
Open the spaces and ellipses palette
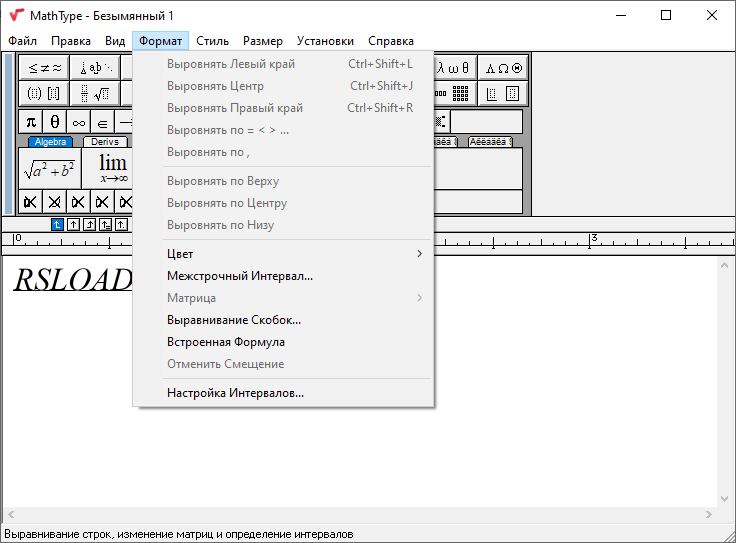[x=95, y=68]
